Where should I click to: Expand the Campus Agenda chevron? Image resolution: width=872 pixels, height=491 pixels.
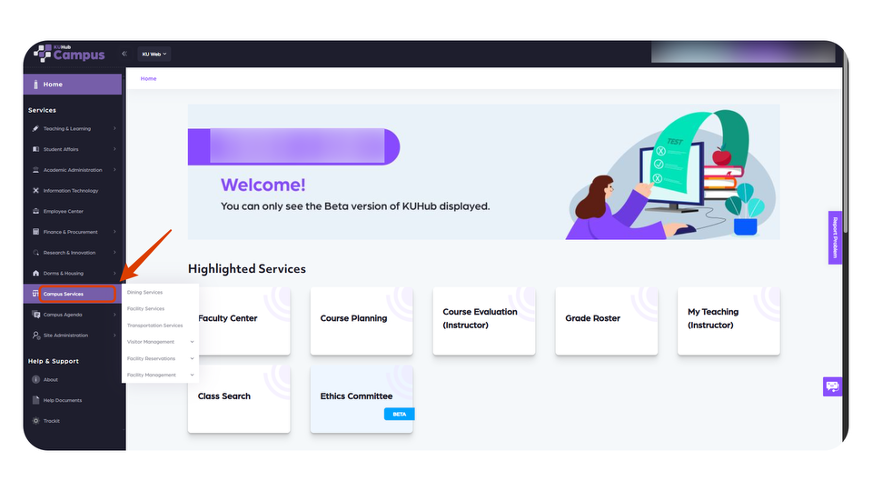point(115,315)
